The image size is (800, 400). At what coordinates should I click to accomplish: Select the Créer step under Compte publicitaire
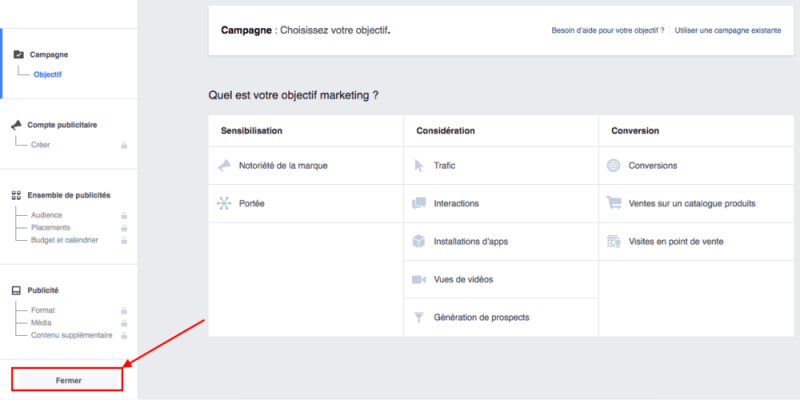40,145
